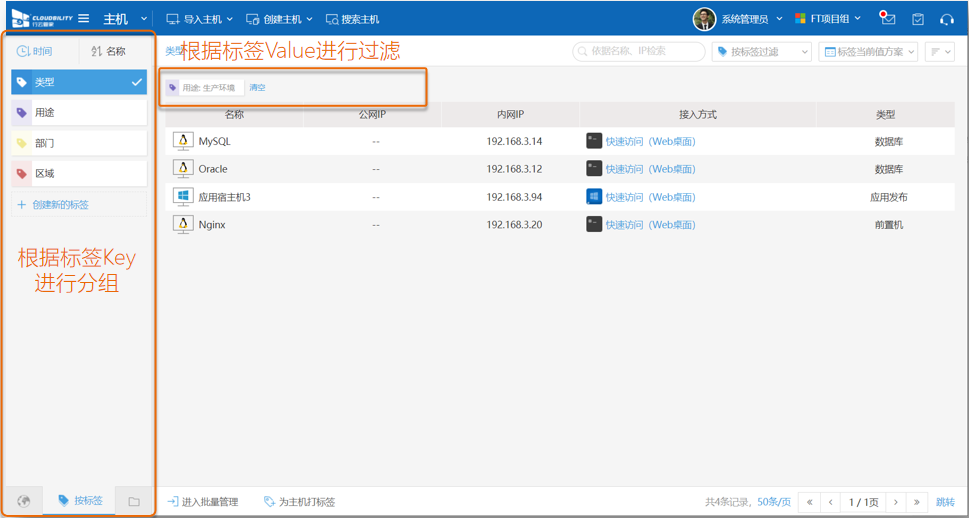This screenshot has width=969, height=518.
Task: Sort the sidebar by 时间
Action: pos(35,51)
